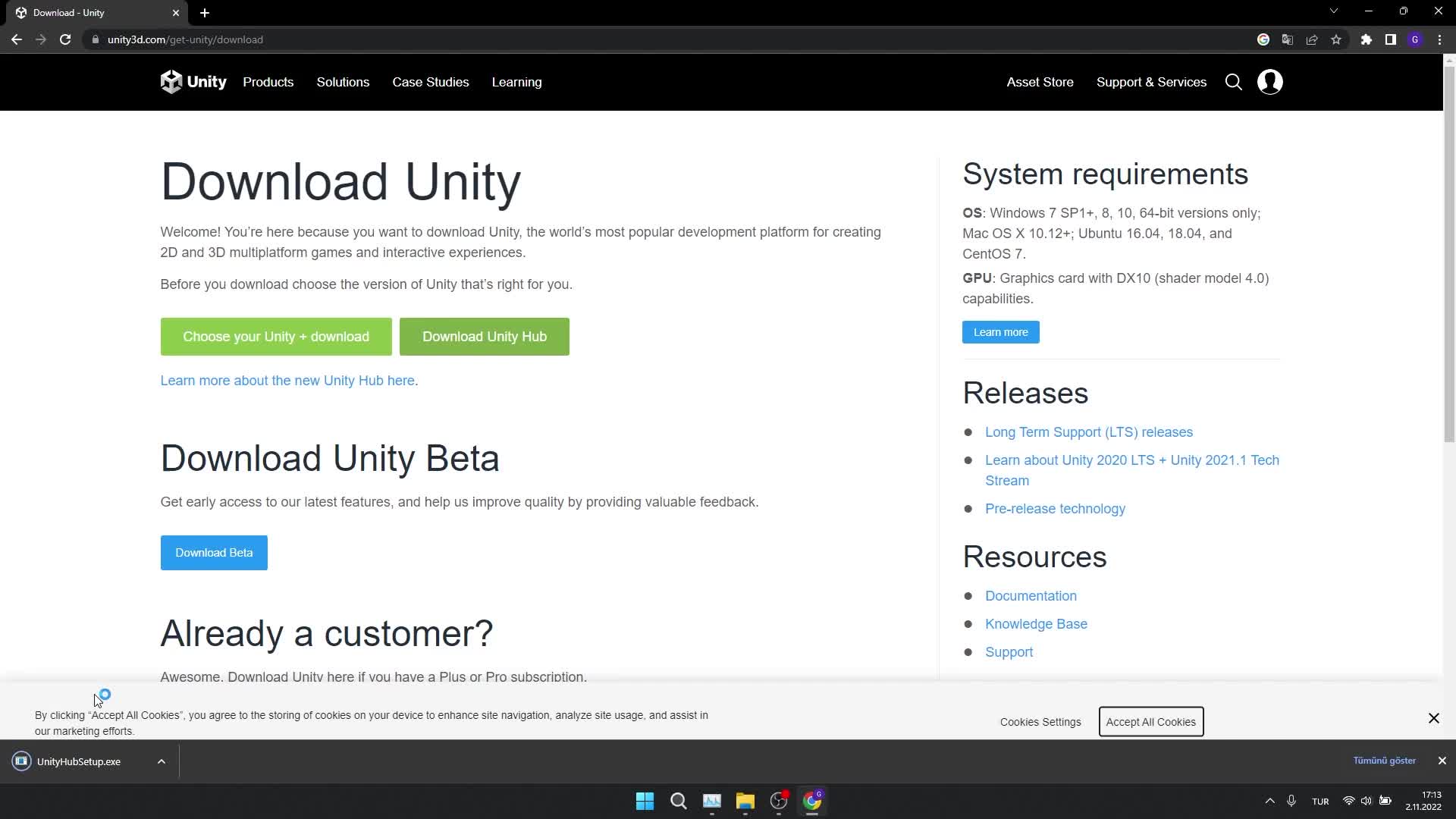Open the site search magnifier icon
Screen dimensions: 1456x819
(x=1234, y=82)
